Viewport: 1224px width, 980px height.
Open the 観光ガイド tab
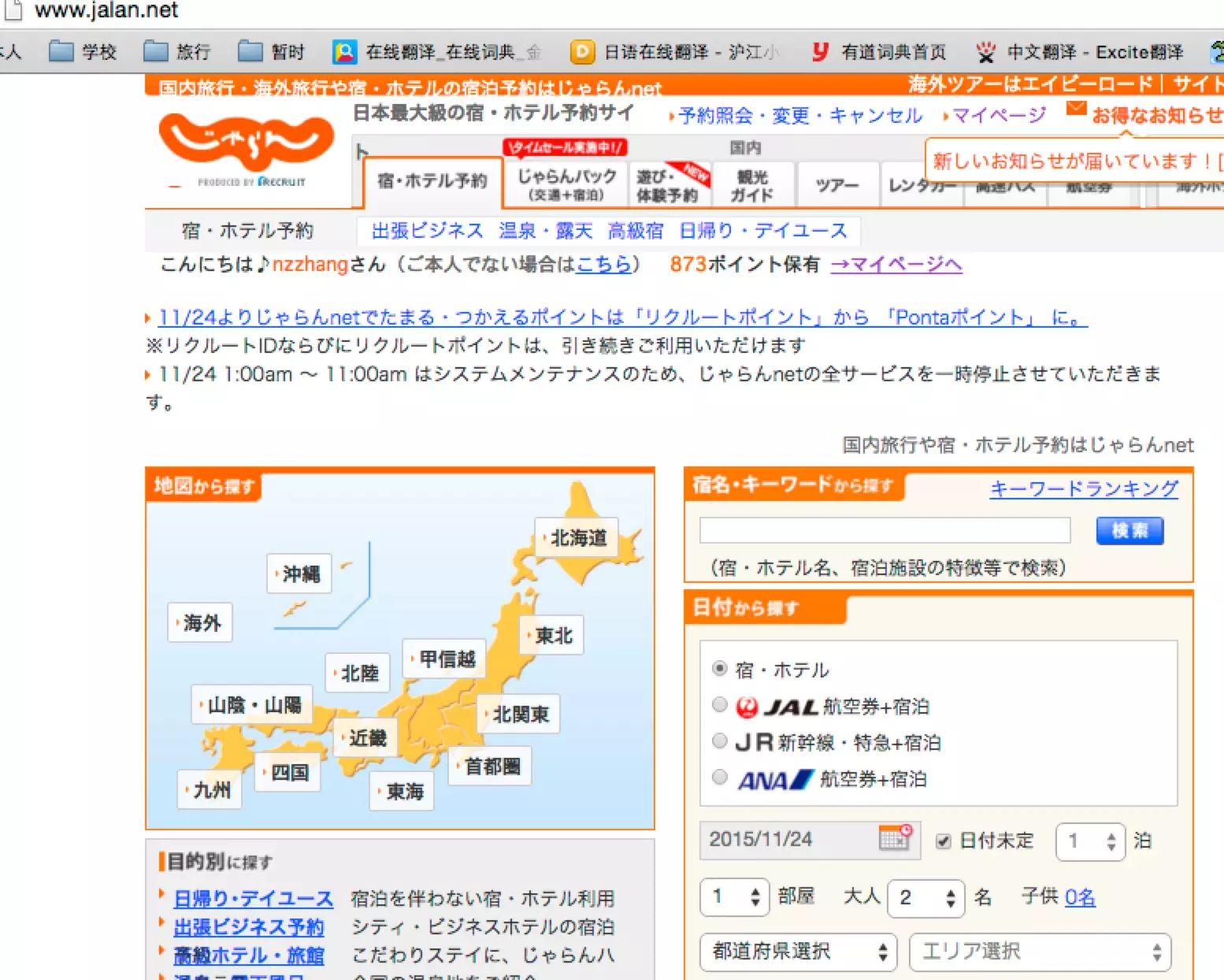click(x=755, y=184)
